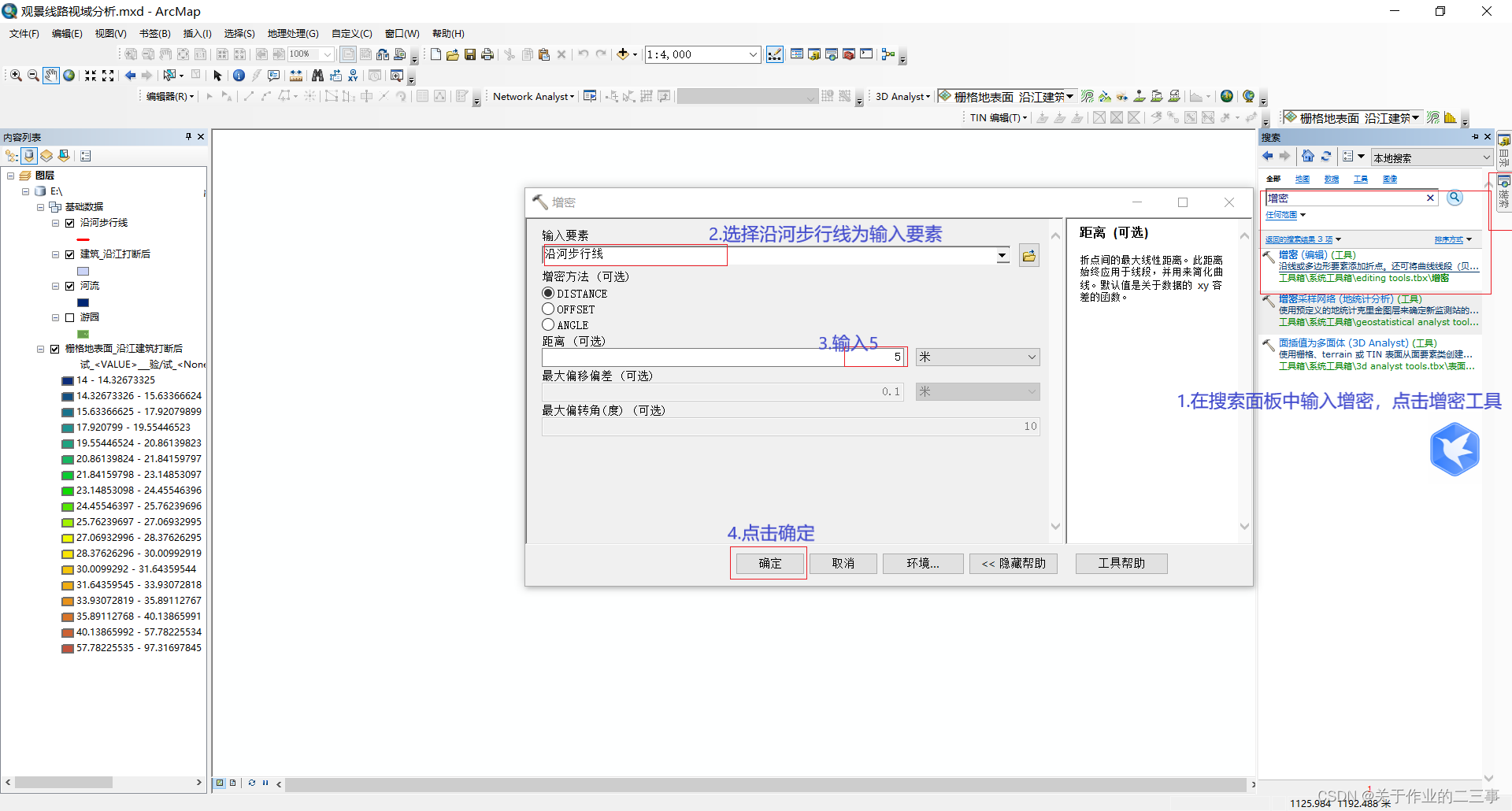Click the Fixed Zoom In icon
Viewport: 1512px width, 811px height.
(x=91, y=76)
